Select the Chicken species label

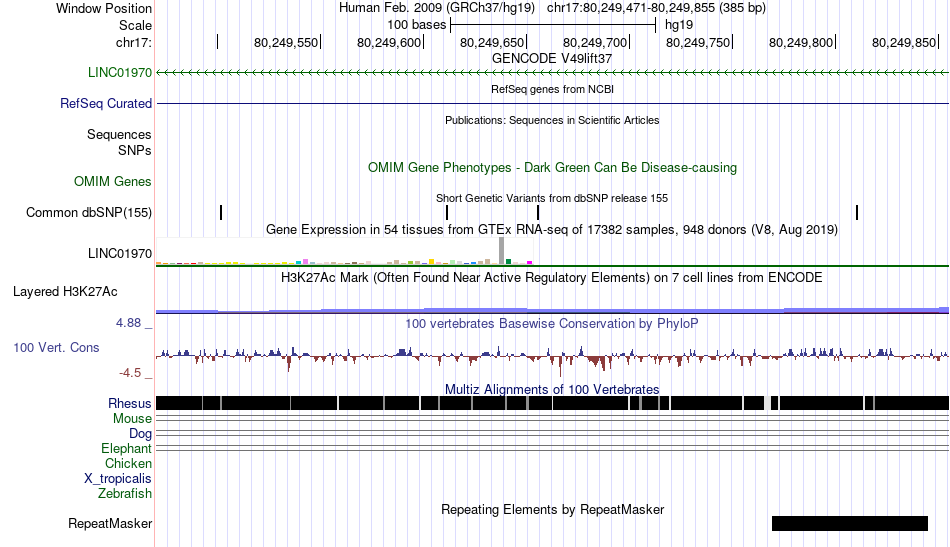(128, 464)
